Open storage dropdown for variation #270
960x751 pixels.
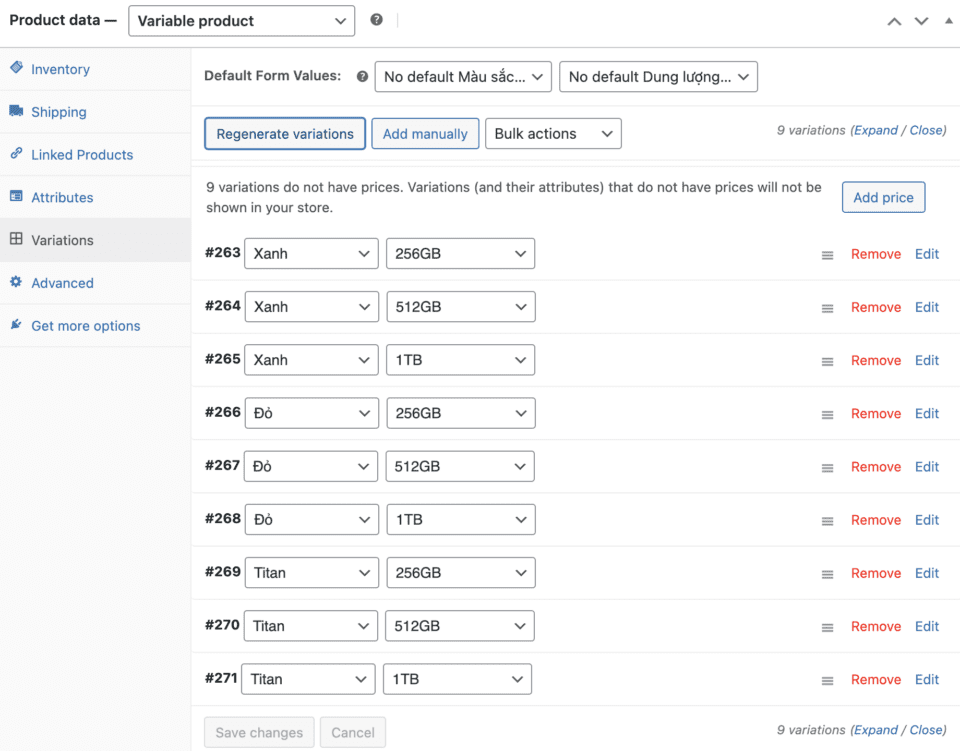pyautogui.click(x=459, y=626)
